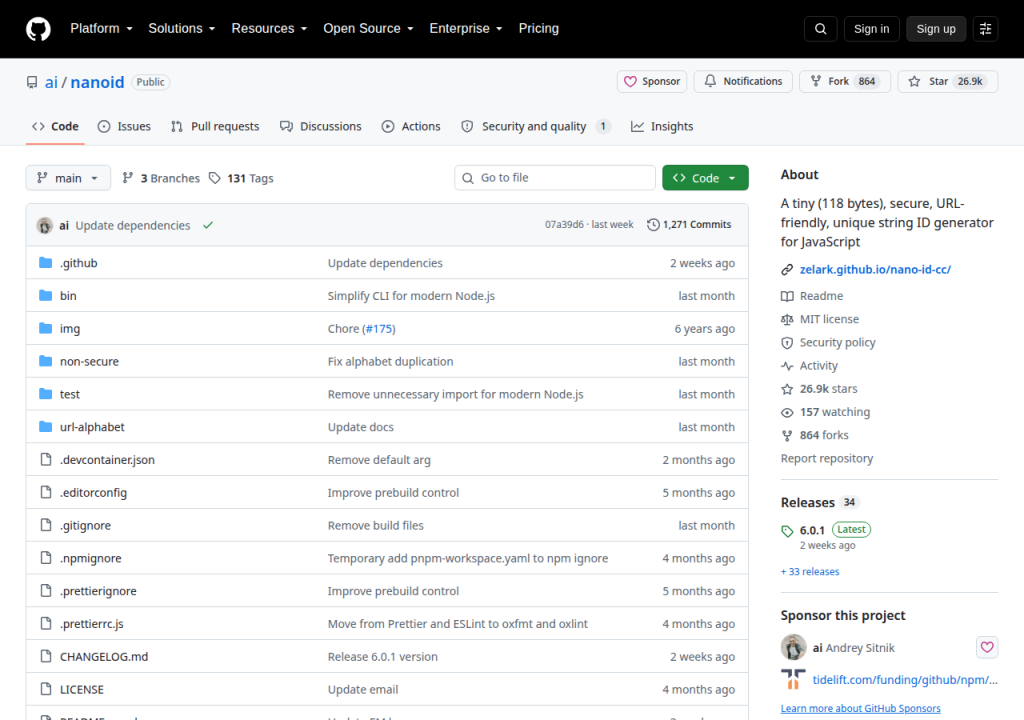
Task: Expand the Solutions menu
Action: (182, 29)
